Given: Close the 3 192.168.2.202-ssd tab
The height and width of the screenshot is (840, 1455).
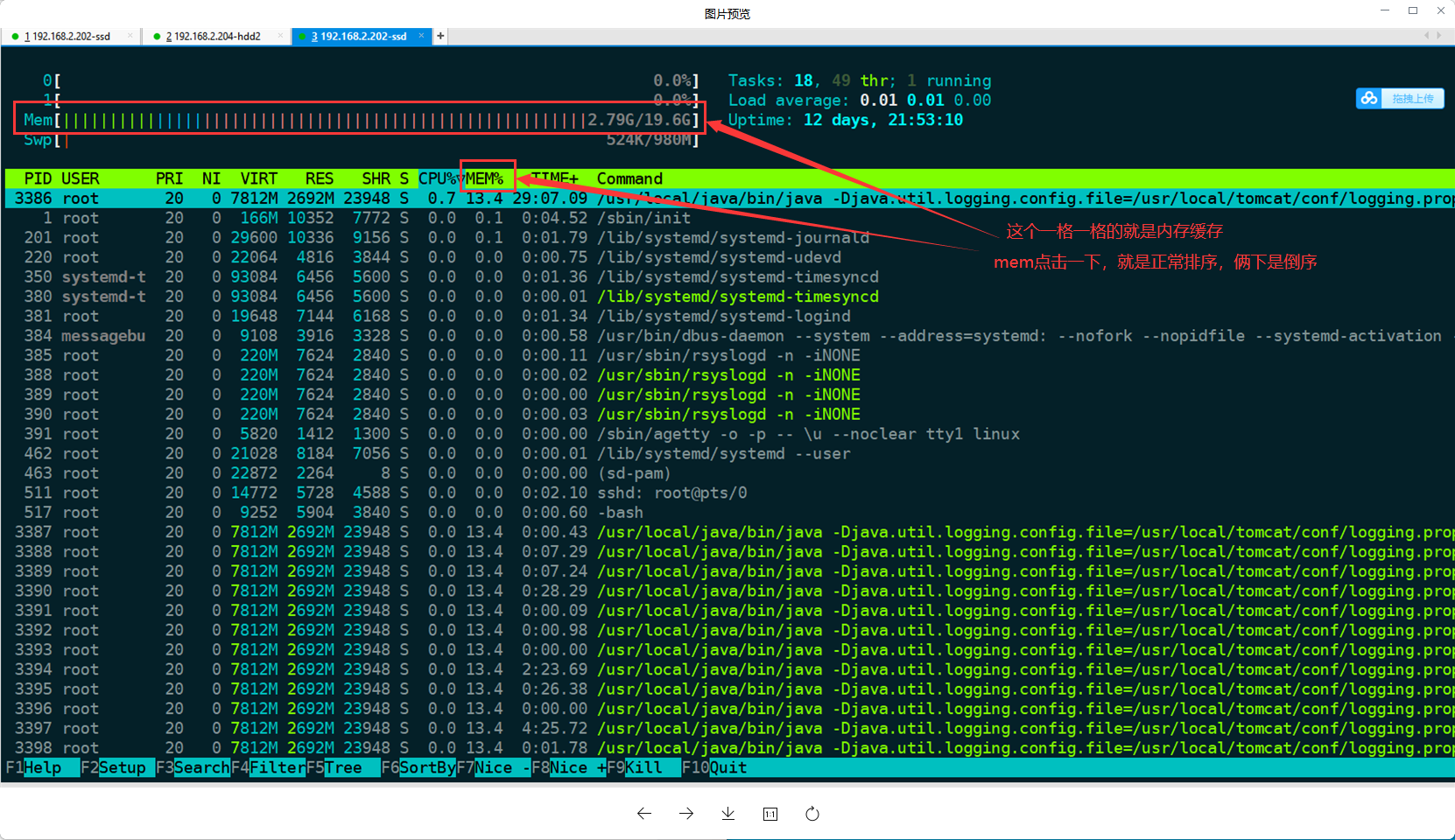Looking at the screenshot, I should coord(421,36).
